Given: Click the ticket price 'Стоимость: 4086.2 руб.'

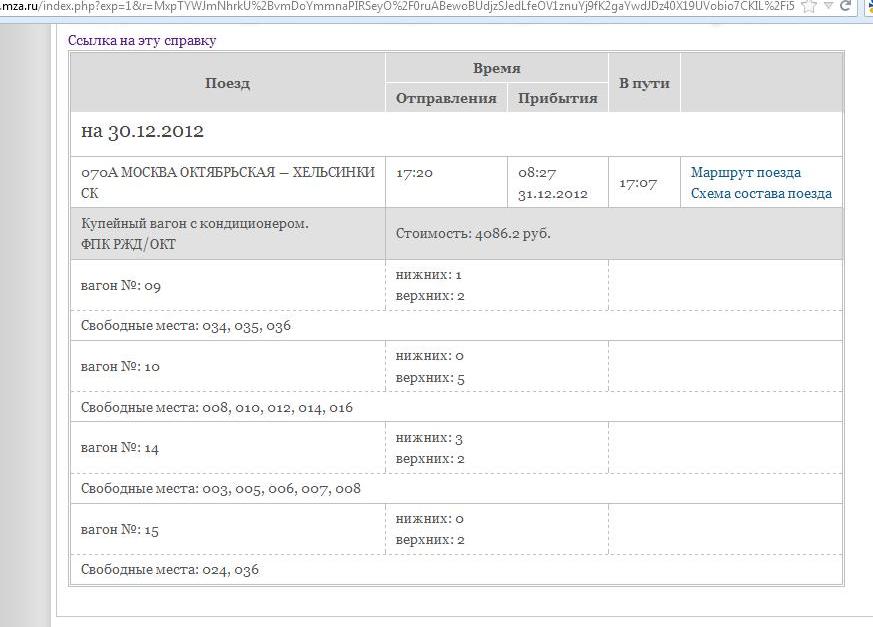Looking at the screenshot, I should click(x=473, y=234).
